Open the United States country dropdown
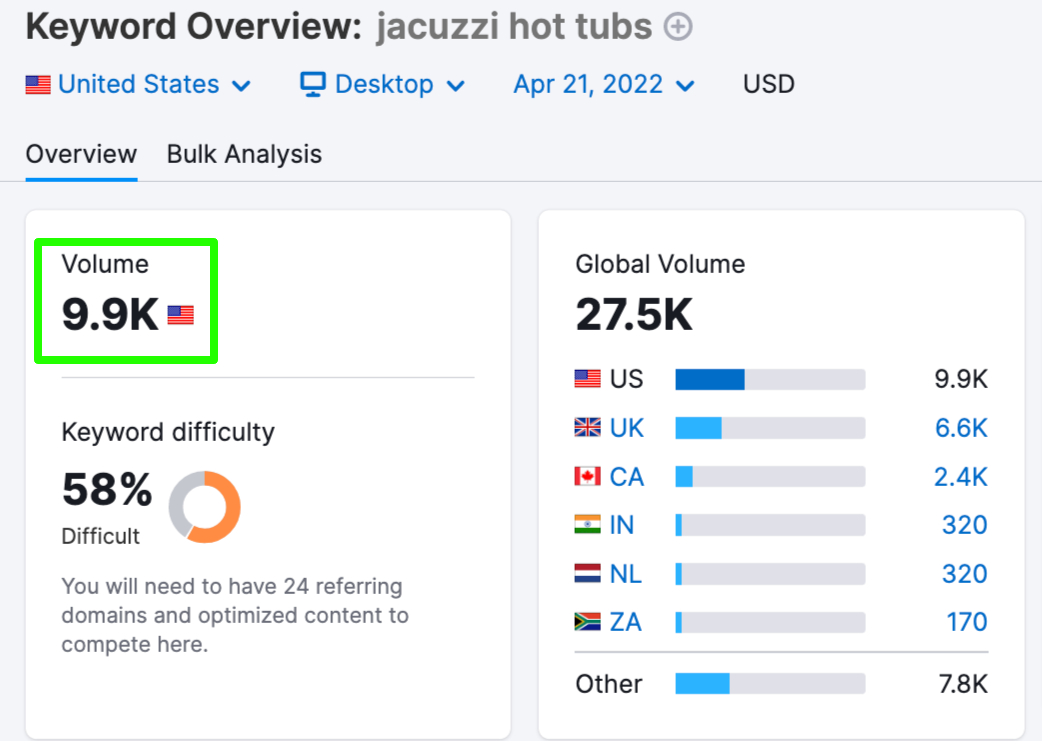 click(x=138, y=84)
